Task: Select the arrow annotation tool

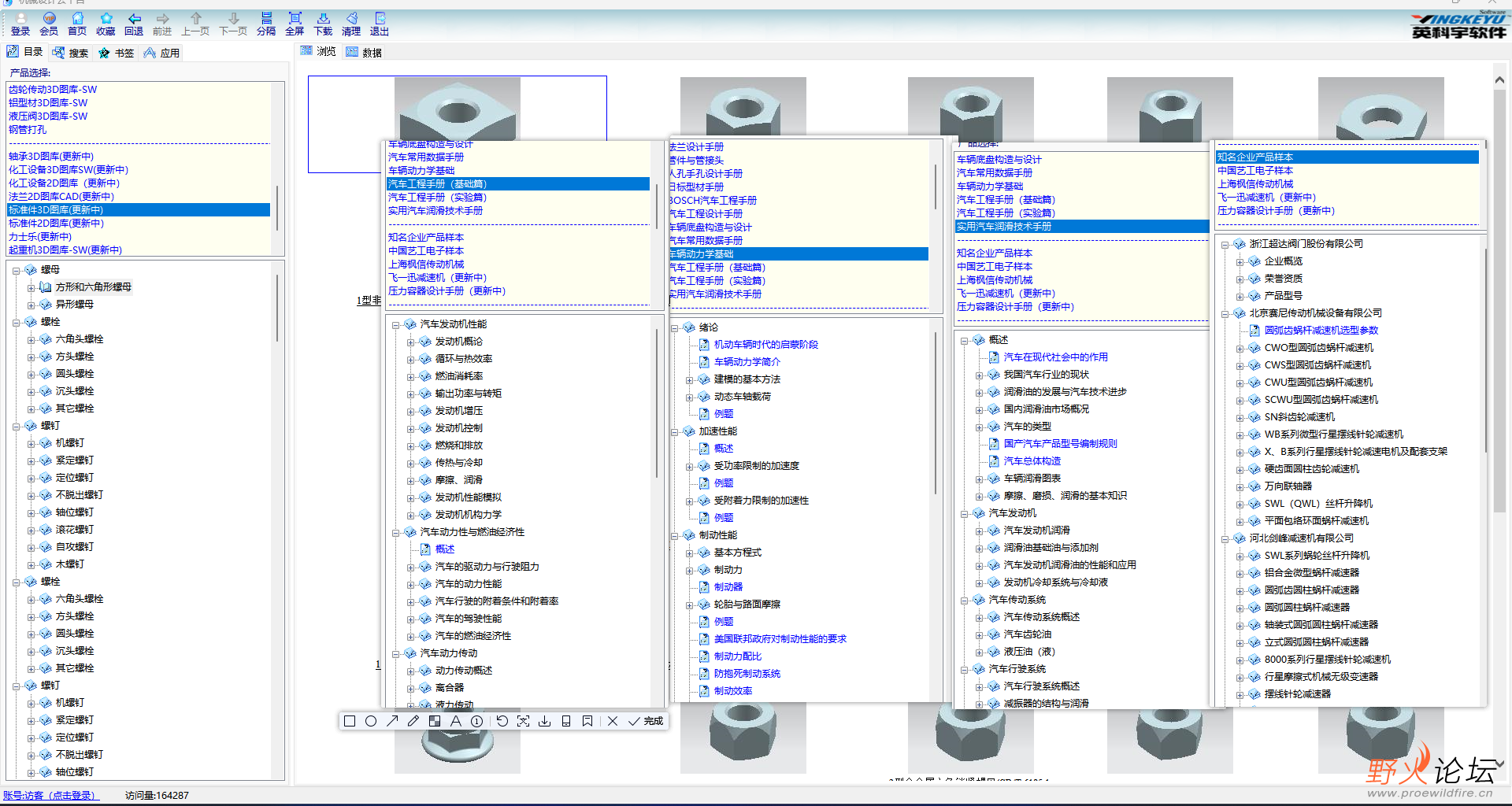Action: click(x=392, y=721)
